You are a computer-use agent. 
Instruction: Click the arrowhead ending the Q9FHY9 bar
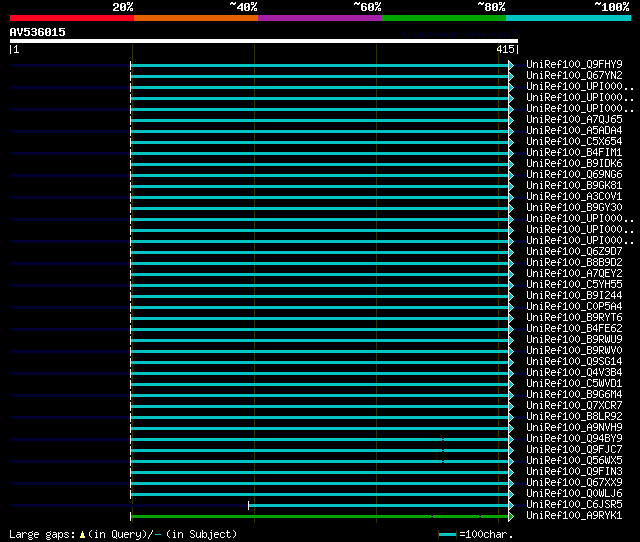click(x=511, y=65)
